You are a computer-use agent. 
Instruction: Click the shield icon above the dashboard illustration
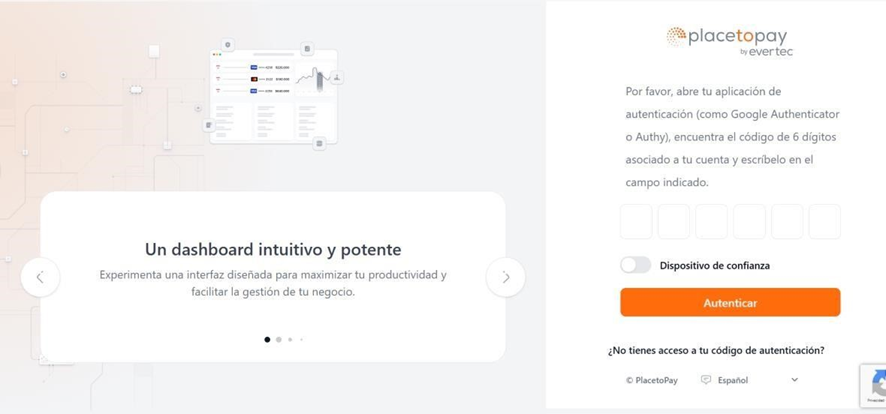pos(228,45)
